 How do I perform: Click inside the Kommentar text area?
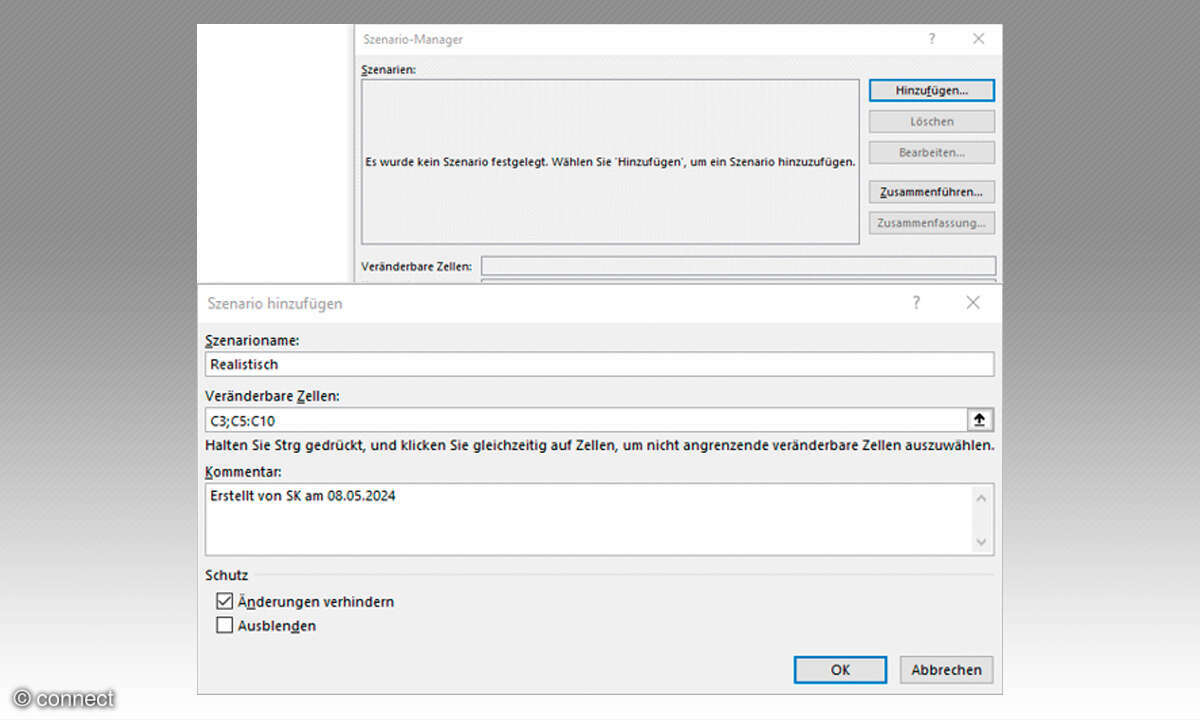588,519
